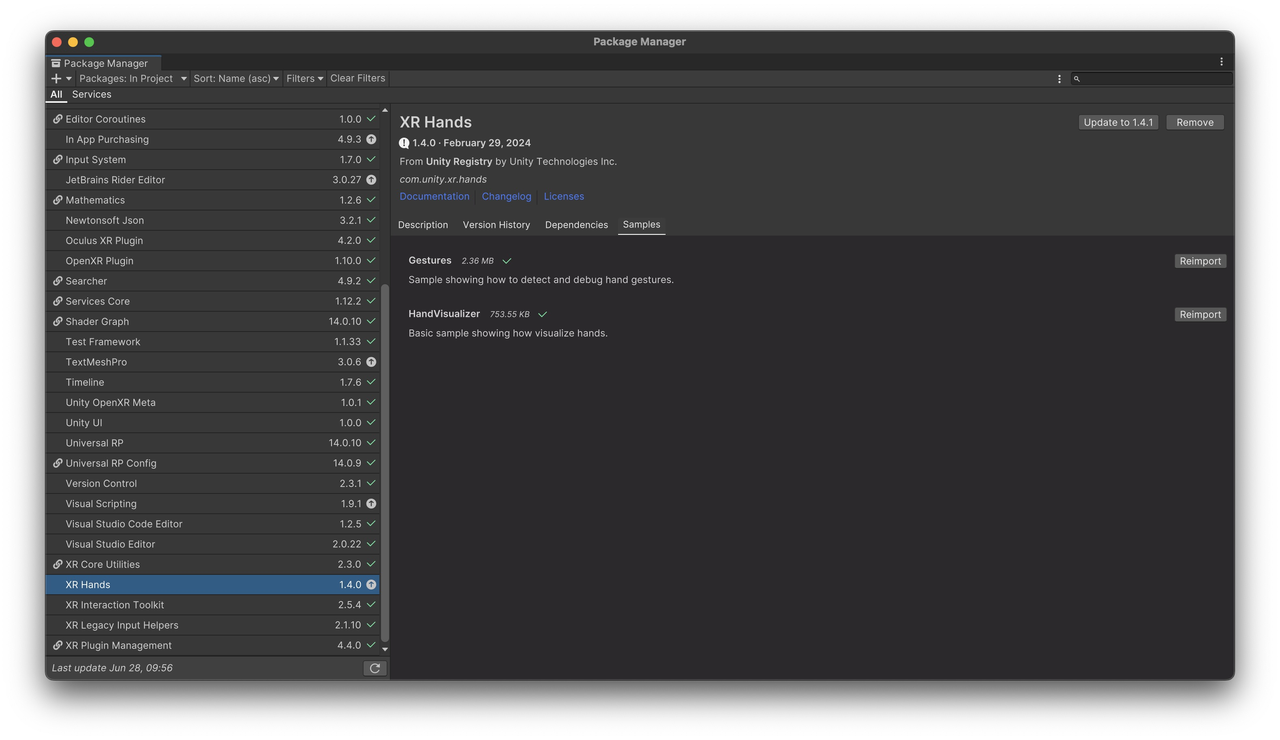Viewport: 1280px width, 740px height.
Task: Click the package list scrollbar thumb
Action: coord(385,463)
